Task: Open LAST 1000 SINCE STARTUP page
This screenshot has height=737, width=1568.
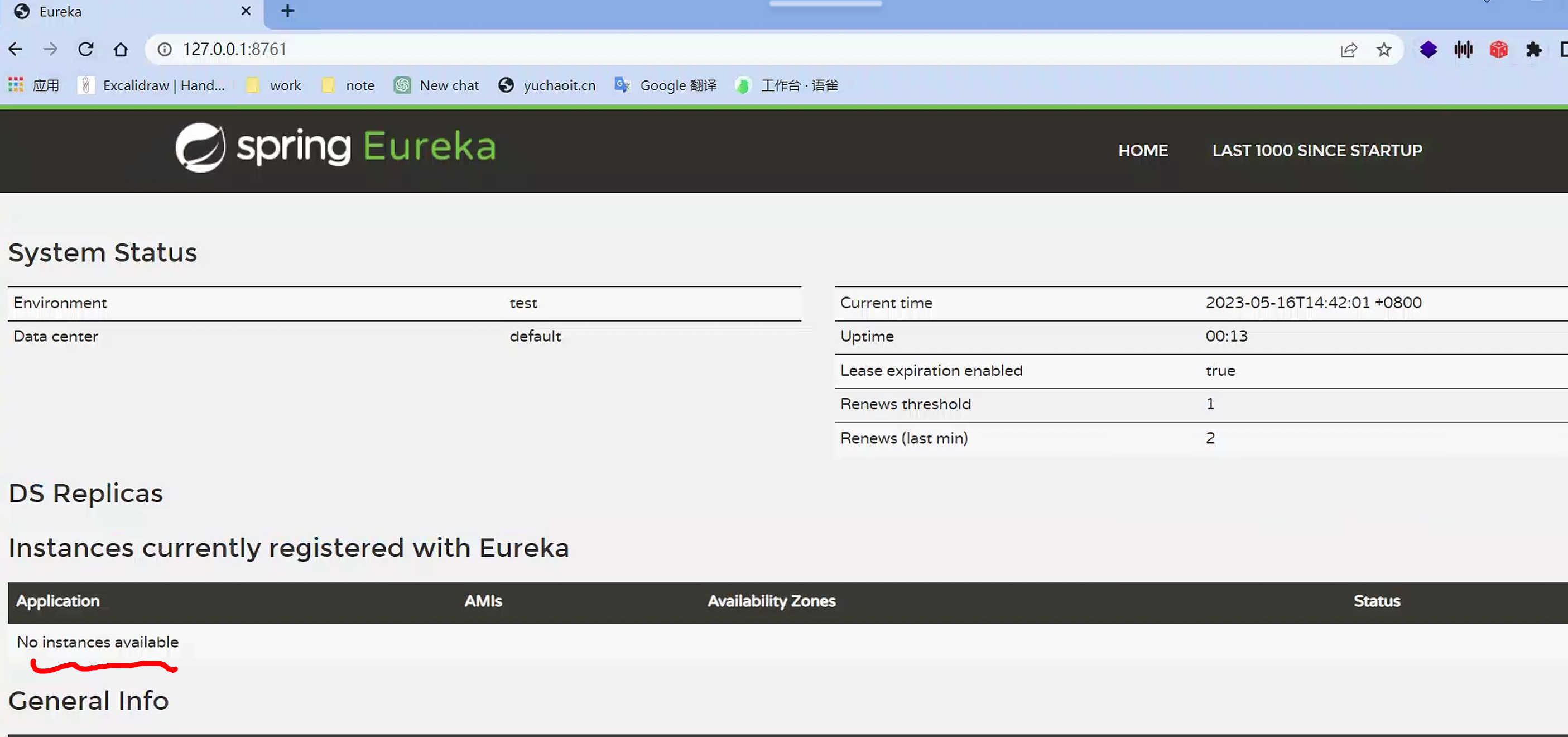Action: coord(1316,150)
